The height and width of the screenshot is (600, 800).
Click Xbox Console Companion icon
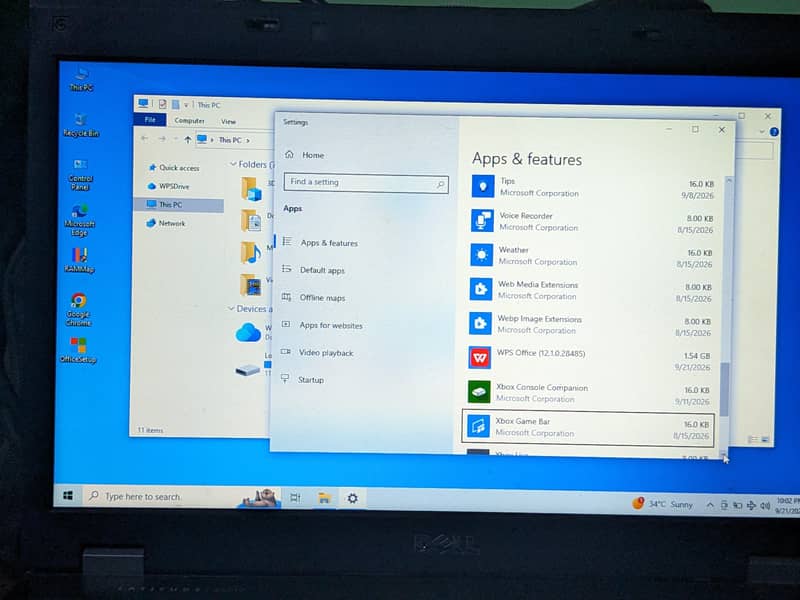tap(479, 392)
